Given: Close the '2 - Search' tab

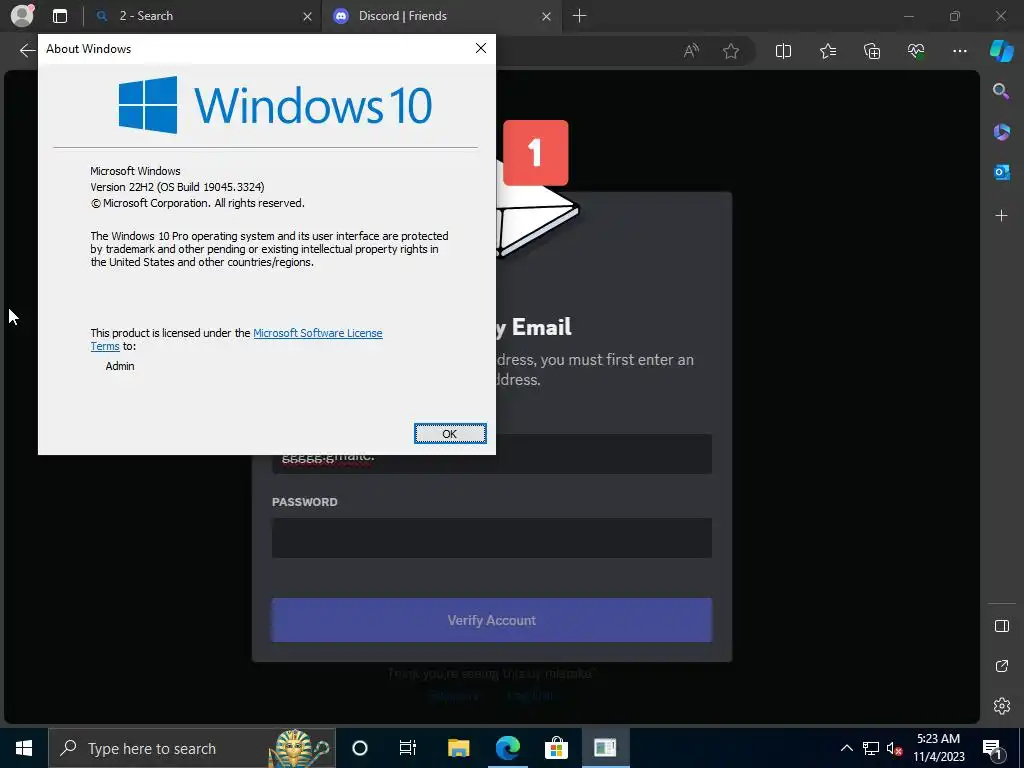Looking at the screenshot, I should pos(307,16).
